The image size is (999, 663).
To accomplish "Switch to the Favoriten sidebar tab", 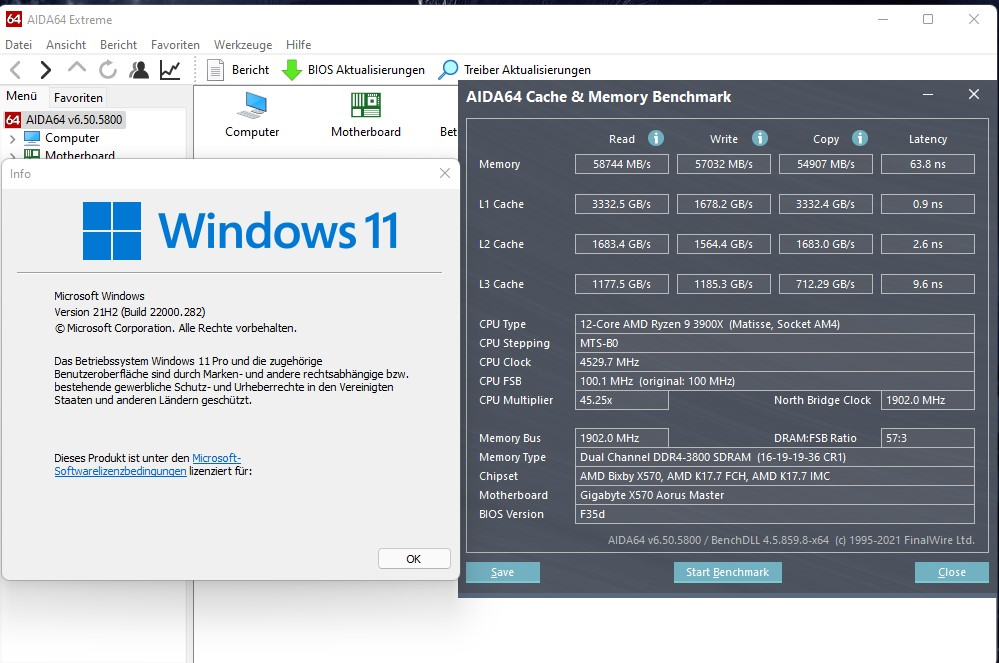I will pyautogui.click(x=78, y=97).
